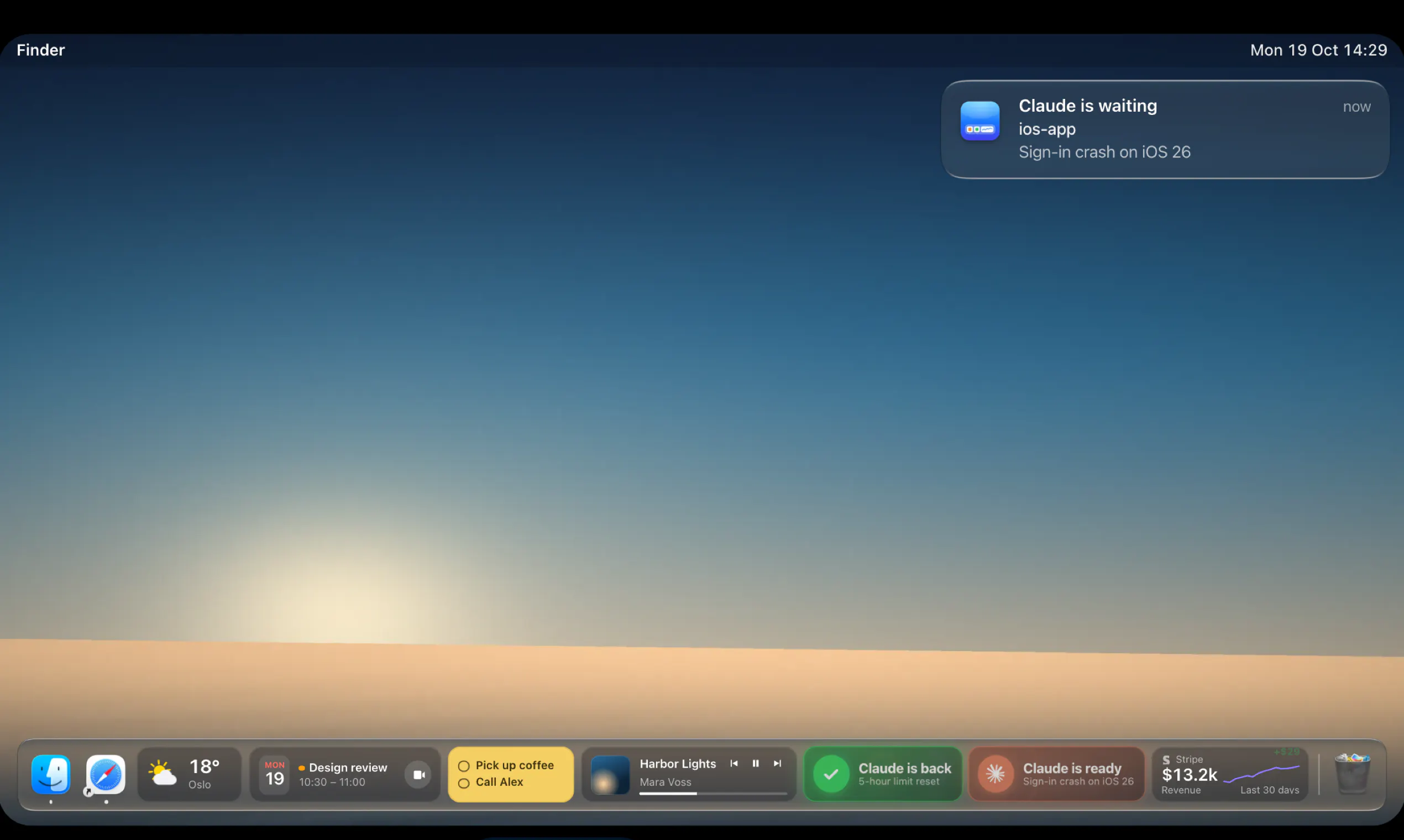Viewport: 1404px width, 840px height.
Task: Click the 18° temperature reading
Action: pos(205,767)
